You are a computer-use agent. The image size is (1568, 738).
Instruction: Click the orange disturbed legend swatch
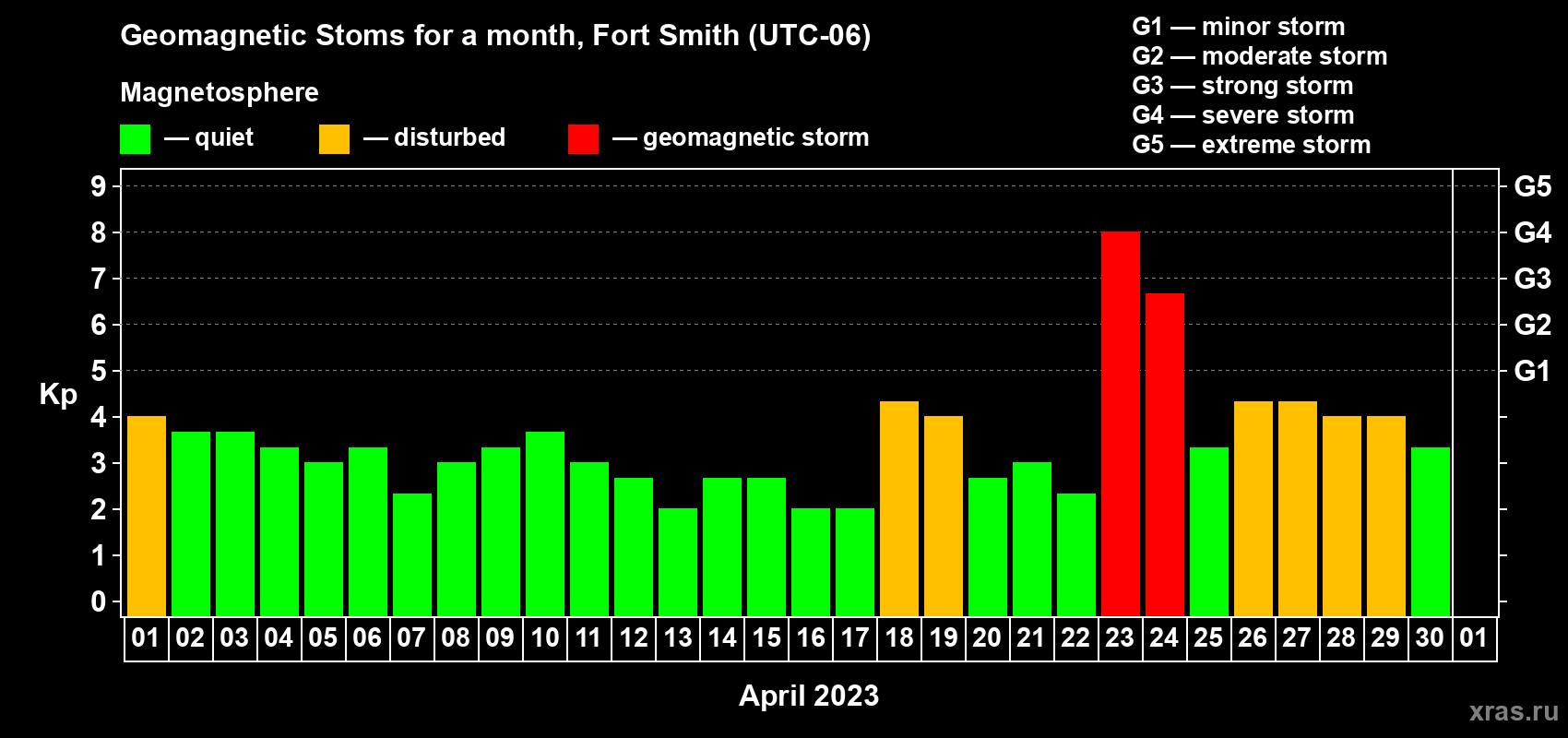point(334,139)
